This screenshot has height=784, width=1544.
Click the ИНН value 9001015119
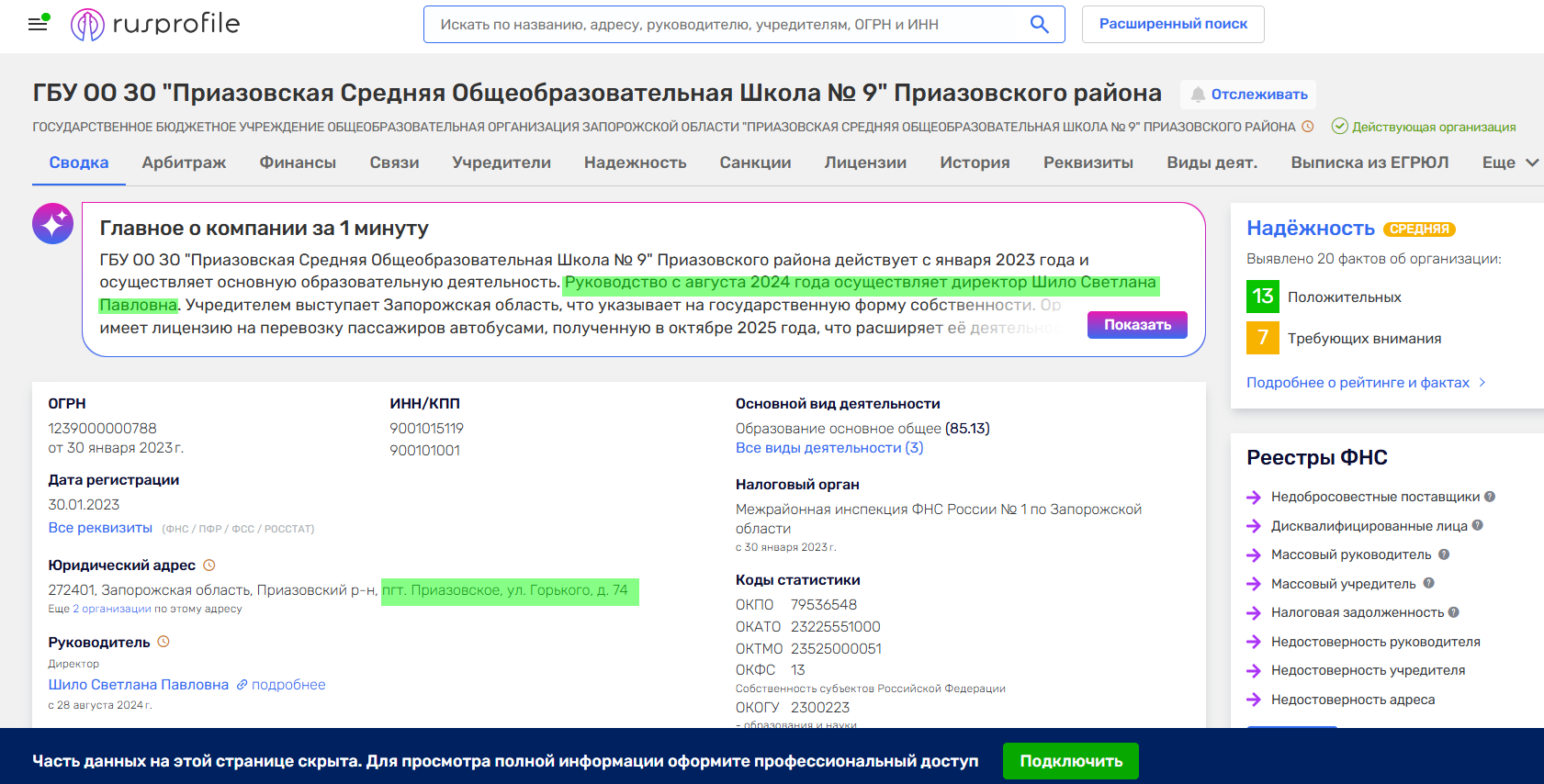click(x=426, y=429)
